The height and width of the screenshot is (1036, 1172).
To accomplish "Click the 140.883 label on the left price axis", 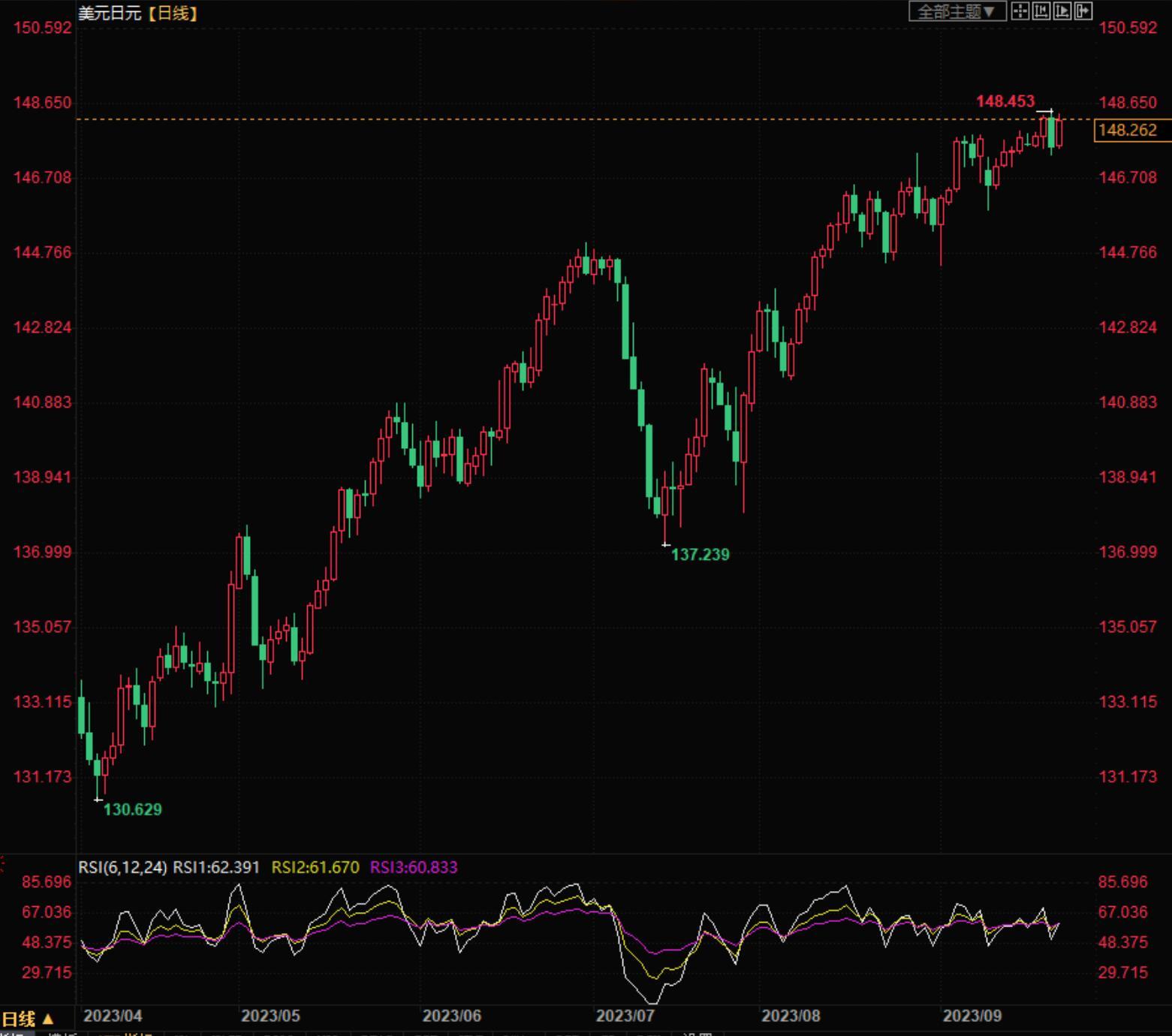I will pyautogui.click(x=43, y=402).
